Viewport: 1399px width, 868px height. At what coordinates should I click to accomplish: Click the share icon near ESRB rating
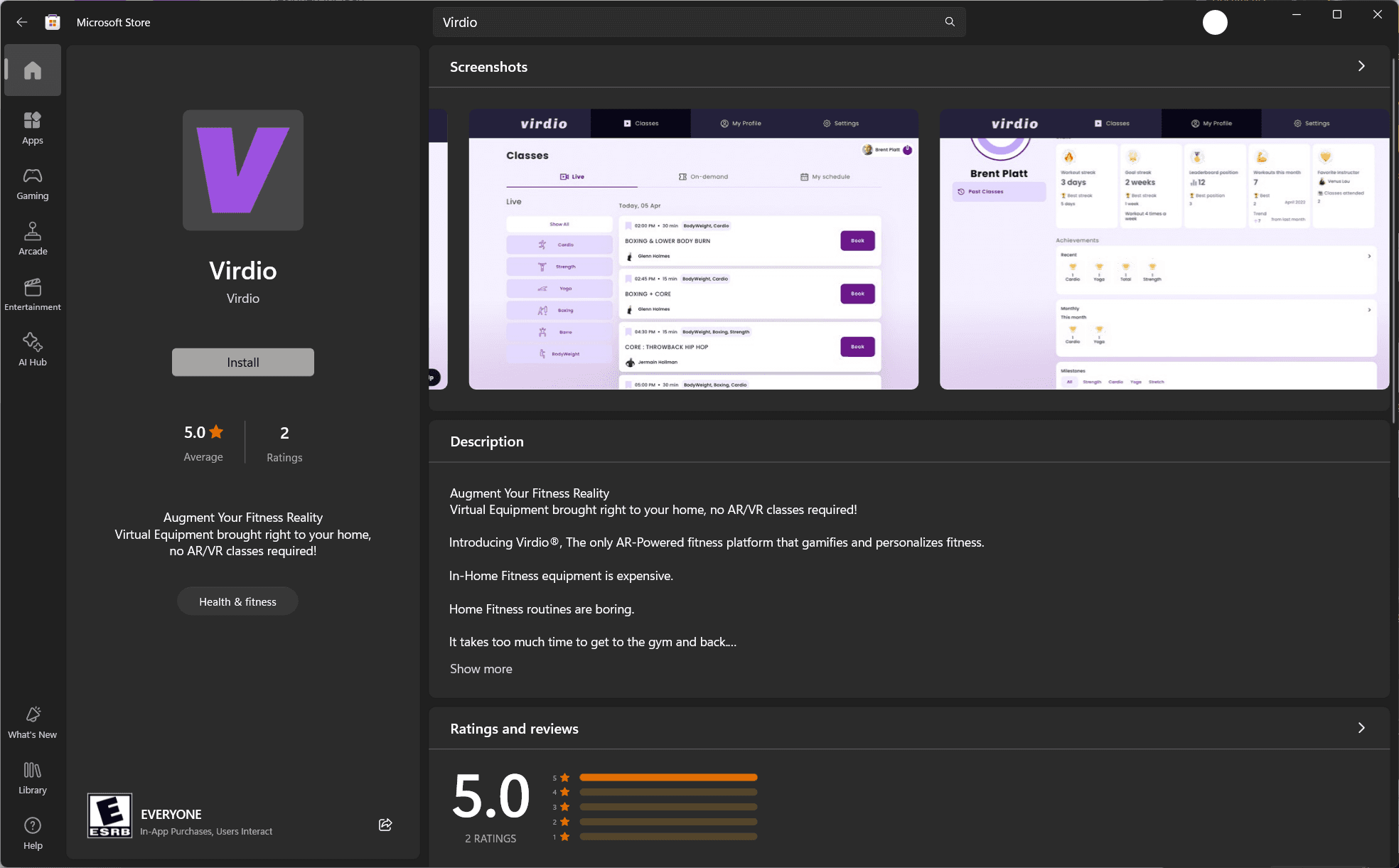tap(385, 825)
